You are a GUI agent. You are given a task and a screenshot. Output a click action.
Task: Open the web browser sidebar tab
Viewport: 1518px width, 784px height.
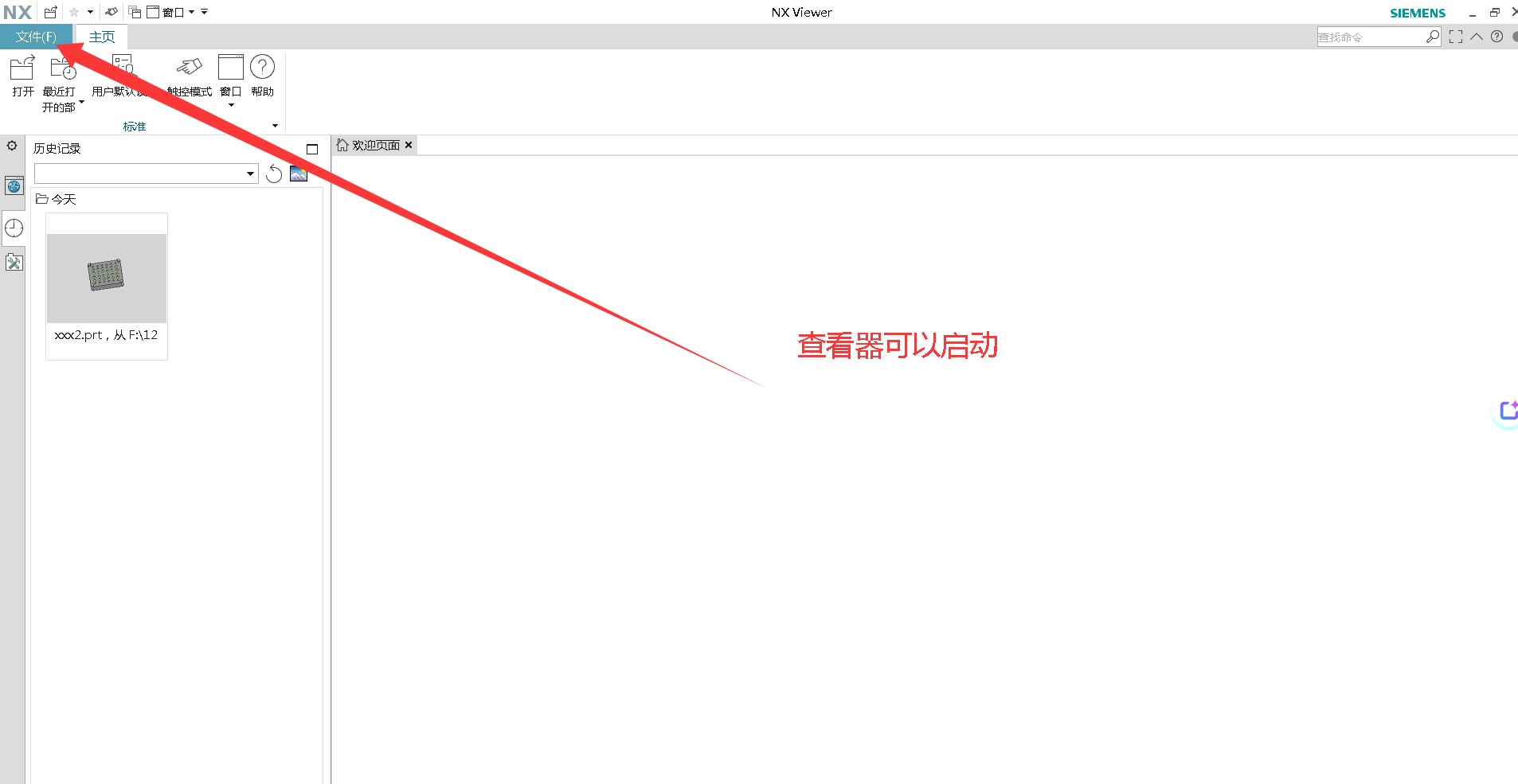(14, 186)
